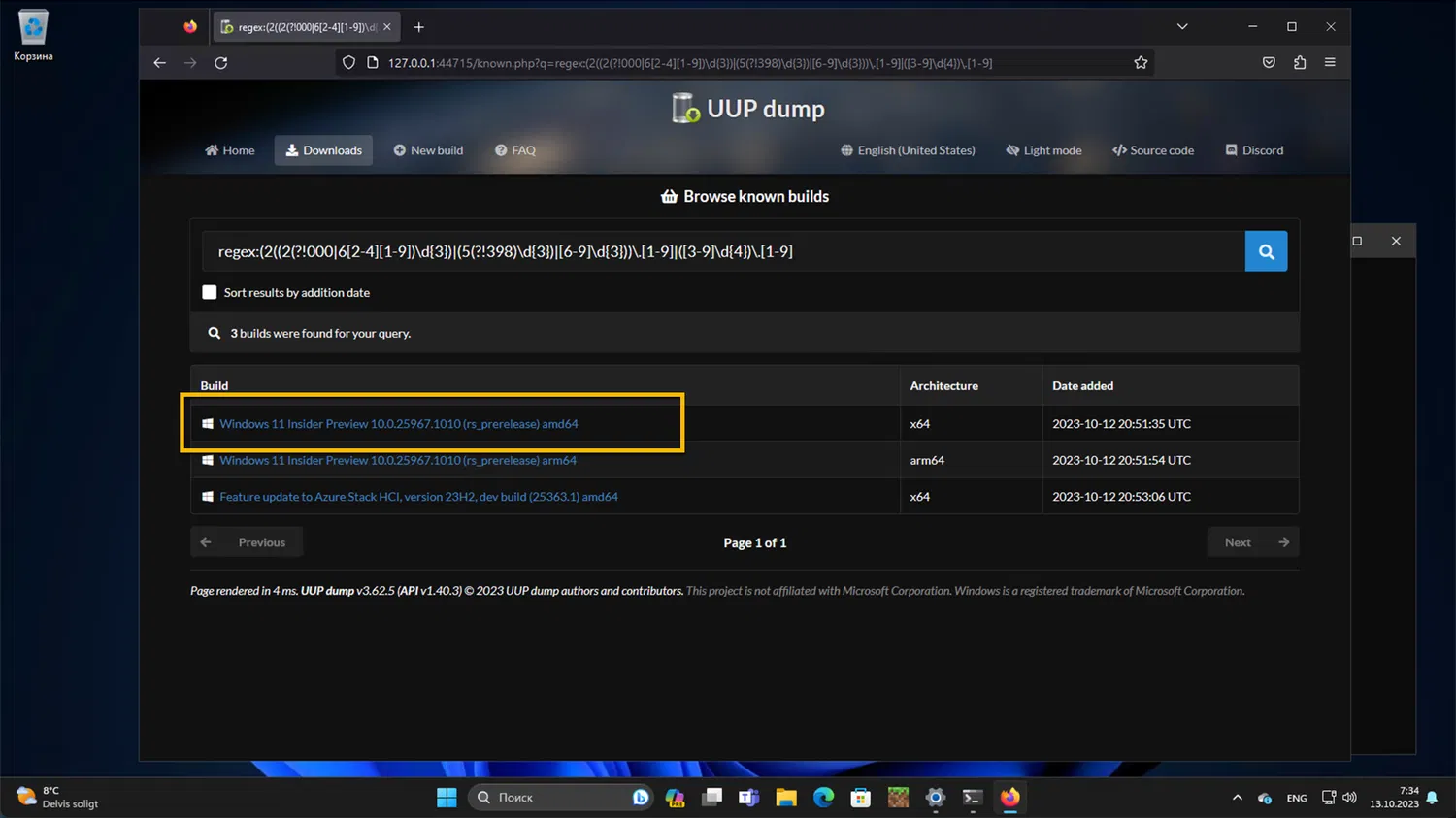Click the UUP dump logo
1456x818 pixels.
(747, 109)
